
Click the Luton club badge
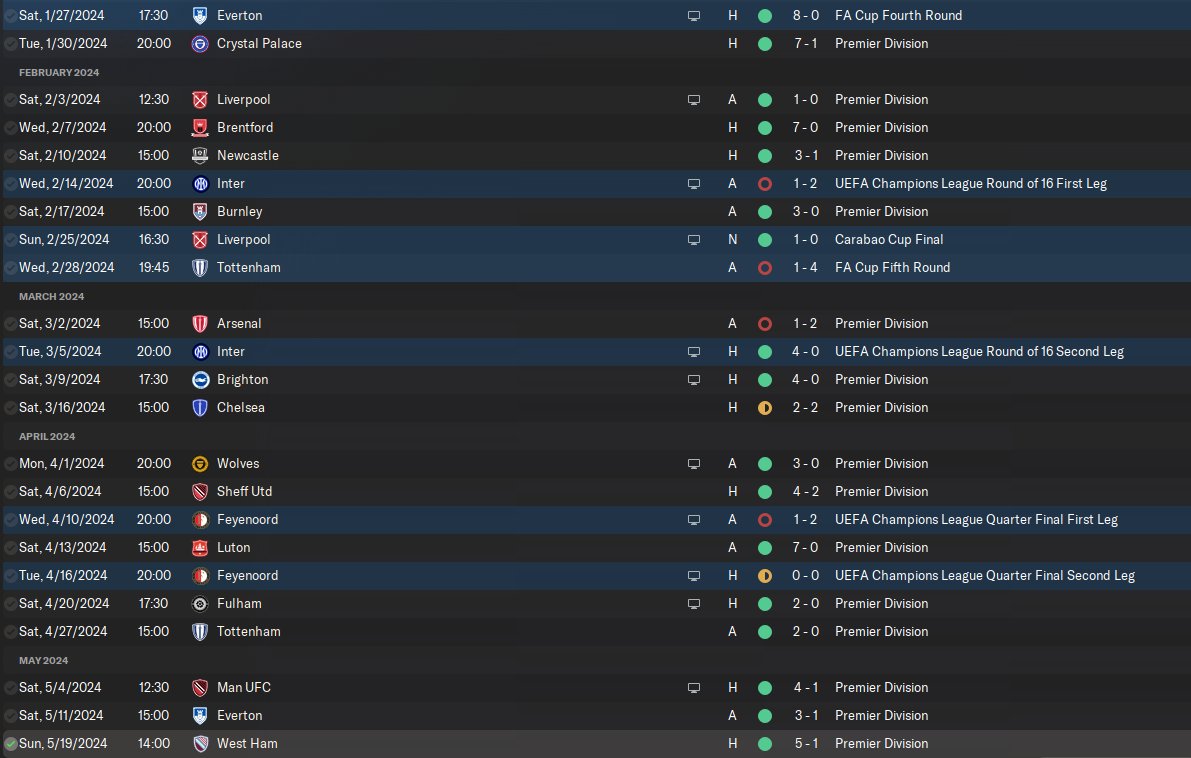200,548
